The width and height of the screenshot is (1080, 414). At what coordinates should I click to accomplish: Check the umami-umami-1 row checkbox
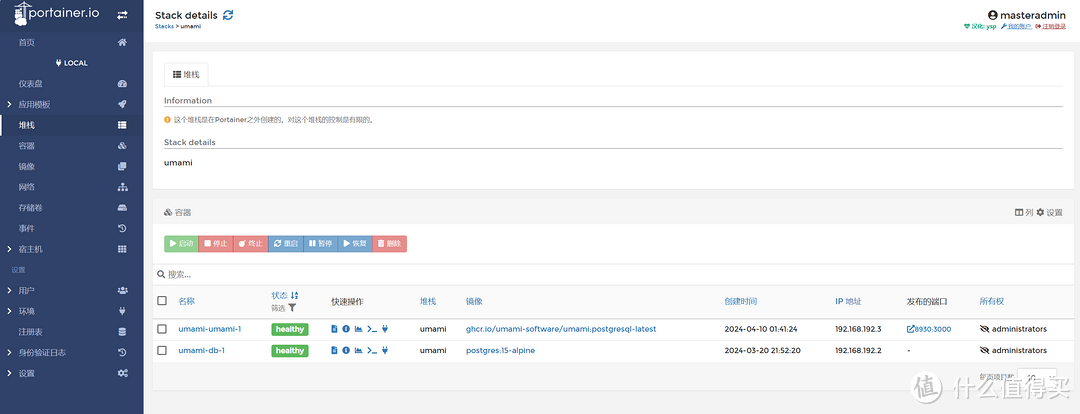(x=162, y=329)
